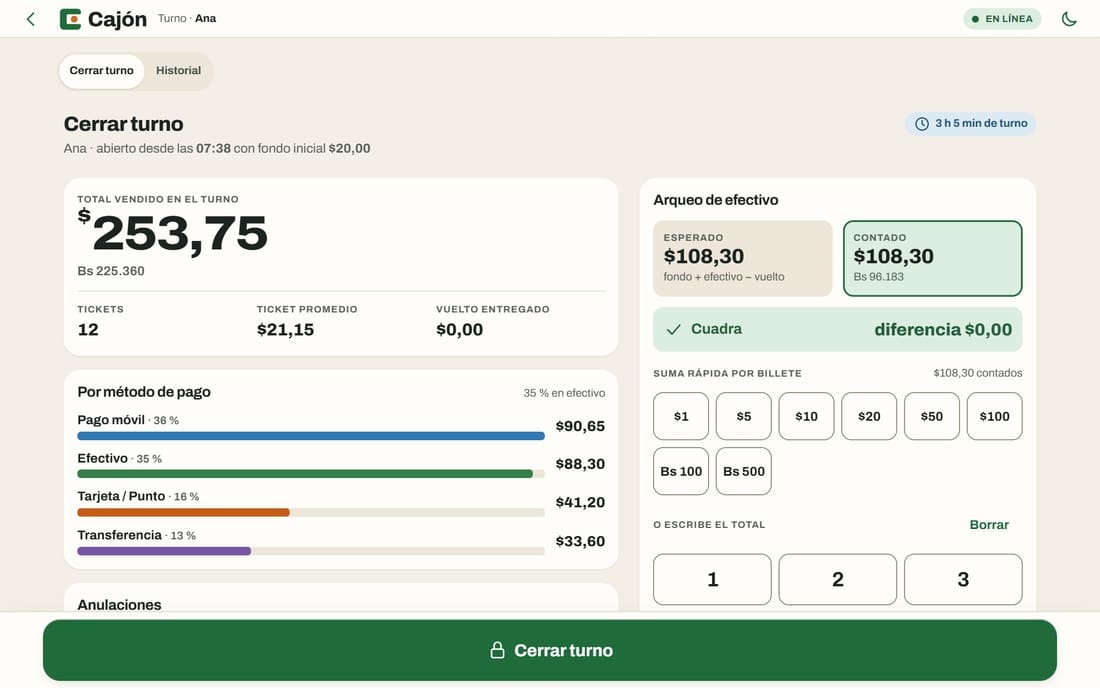Select the Contado amount card
1100x688 pixels.
(x=932, y=258)
